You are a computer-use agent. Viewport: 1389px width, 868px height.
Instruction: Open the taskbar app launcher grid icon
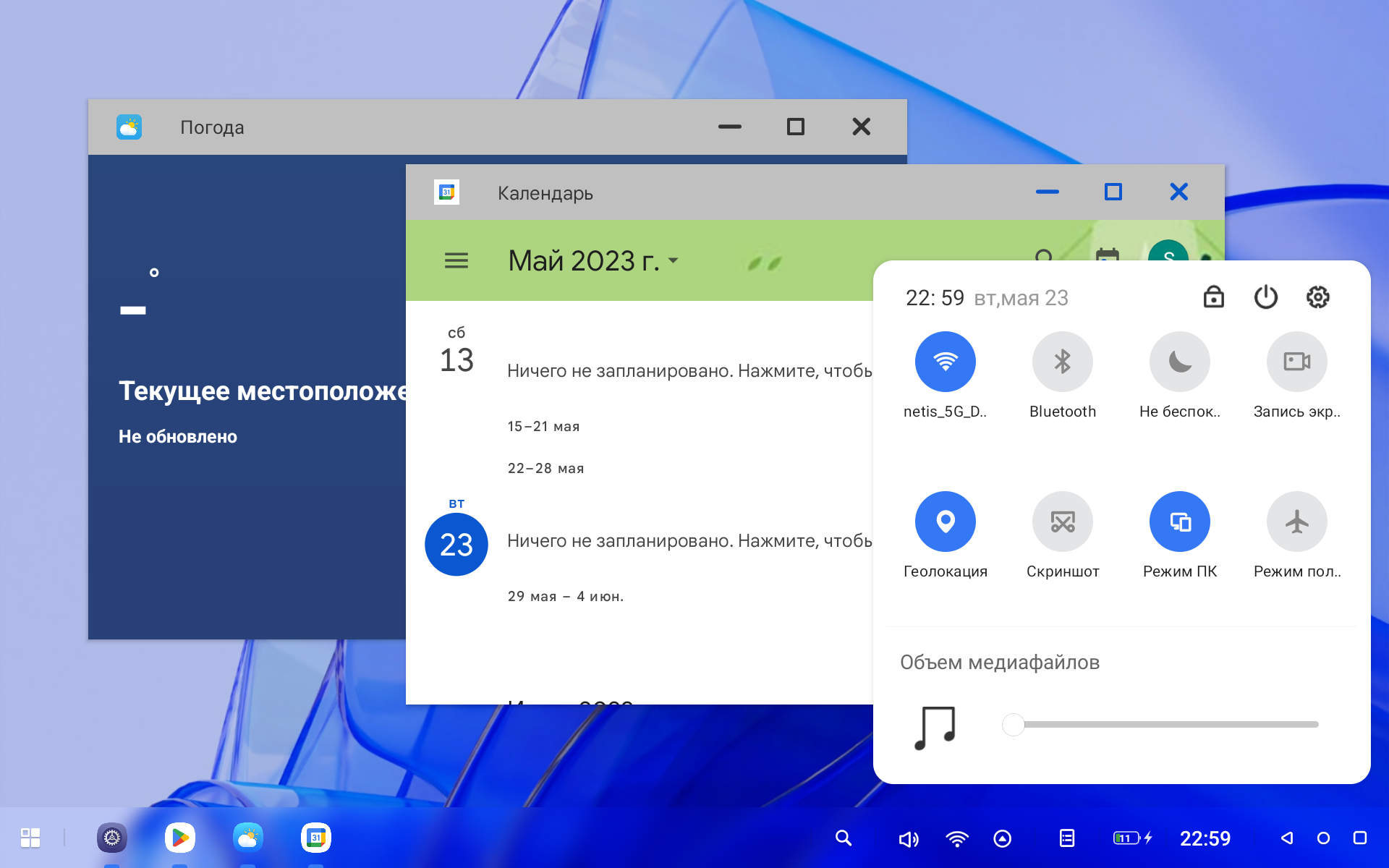coord(30,838)
